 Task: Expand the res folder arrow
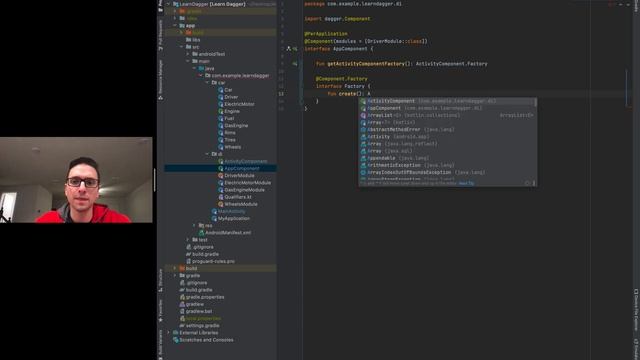[194, 225]
